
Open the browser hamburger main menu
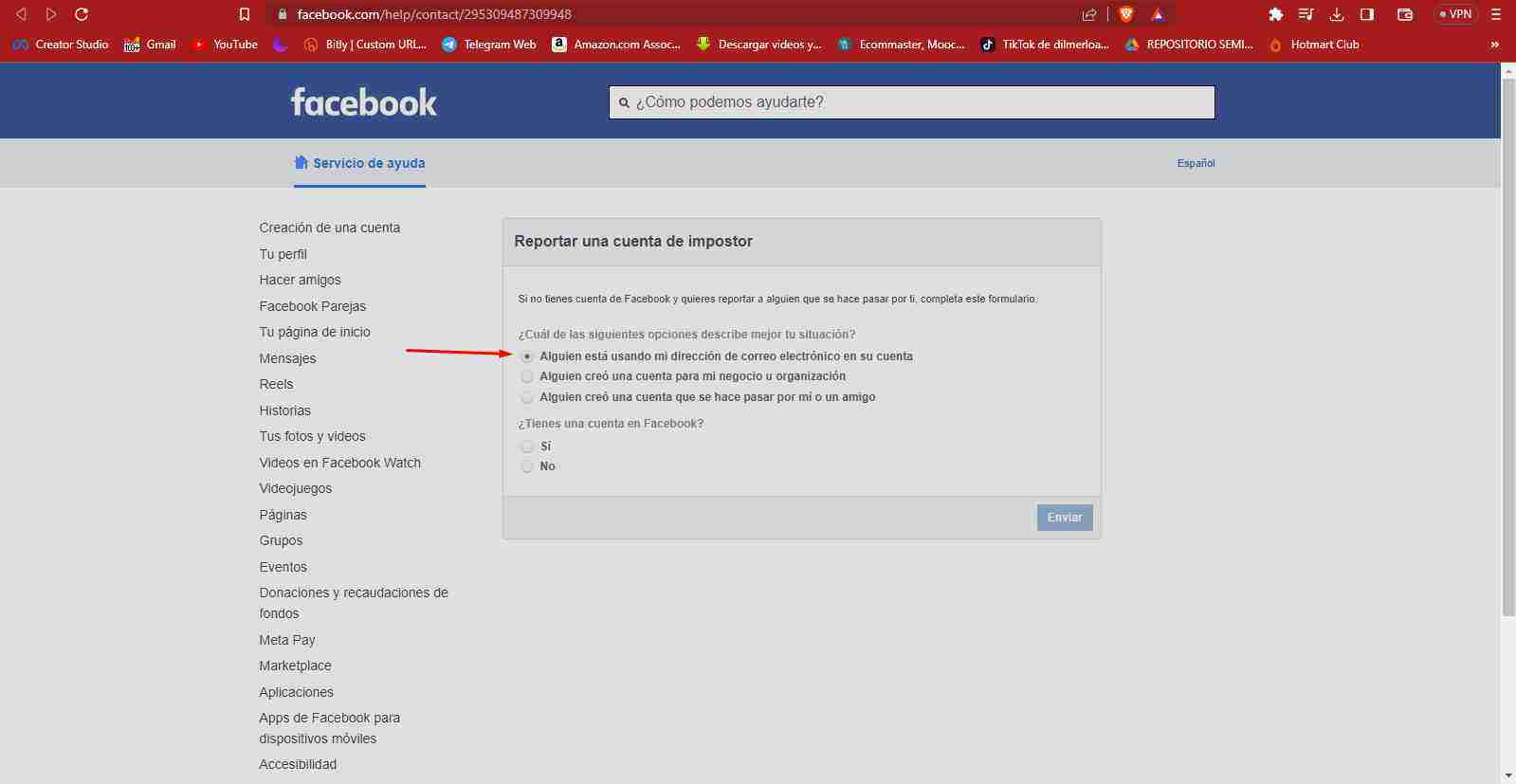pos(1496,14)
